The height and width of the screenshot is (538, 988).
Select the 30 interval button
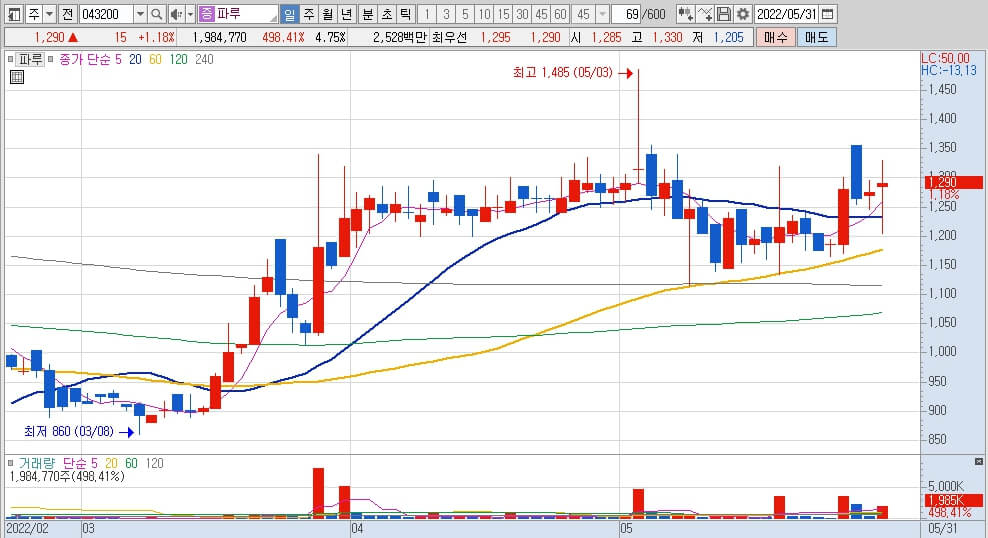pyautogui.click(x=522, y=14)
